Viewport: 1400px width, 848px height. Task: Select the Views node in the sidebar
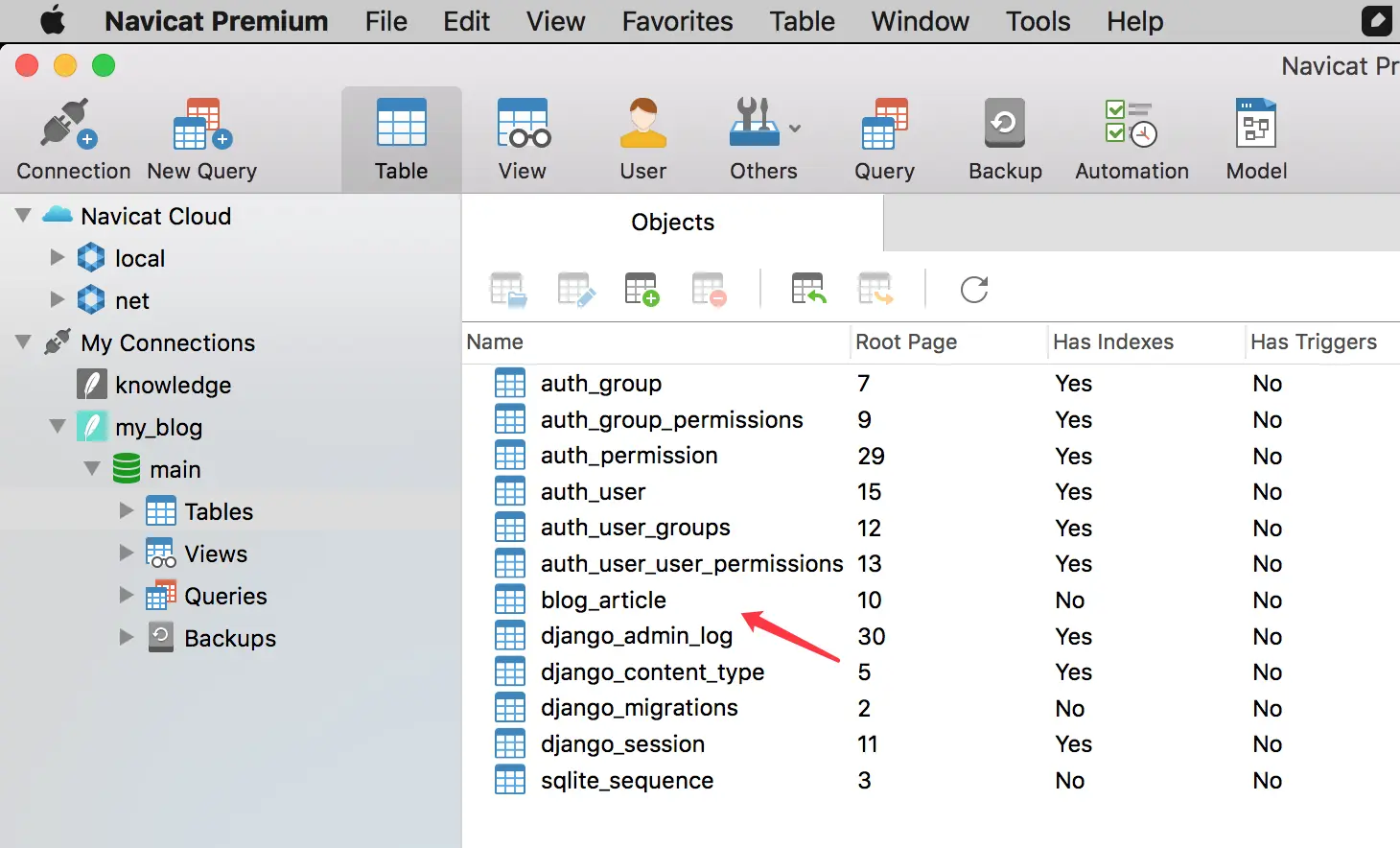tap(197, 554)
